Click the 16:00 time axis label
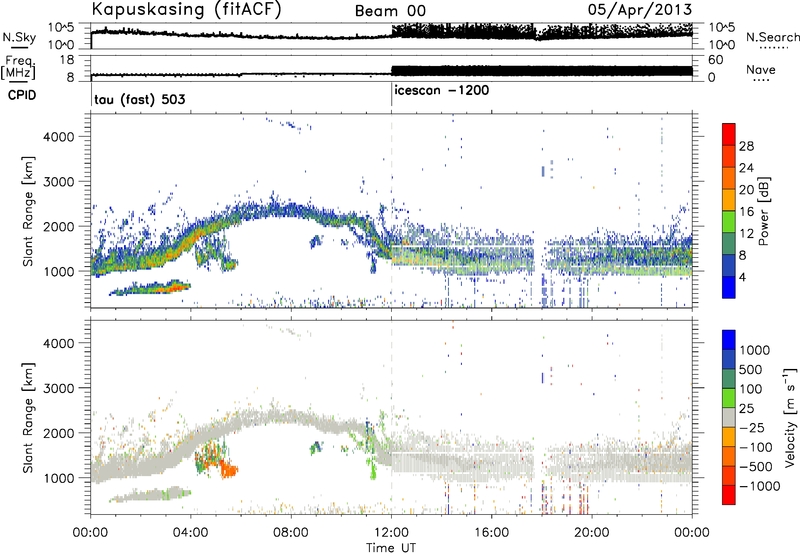Image resolution: width=800 pixels, height=554 pixels. 491,533
